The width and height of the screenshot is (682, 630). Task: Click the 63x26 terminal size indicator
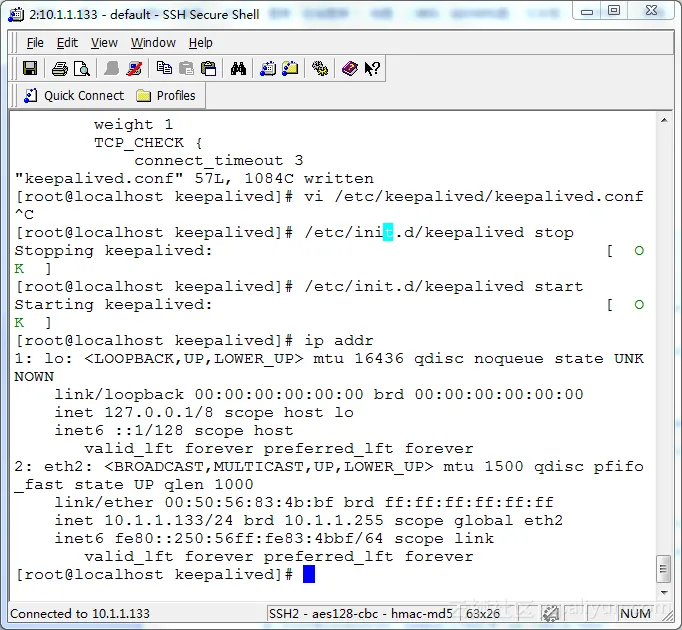[x=483, y=613]
